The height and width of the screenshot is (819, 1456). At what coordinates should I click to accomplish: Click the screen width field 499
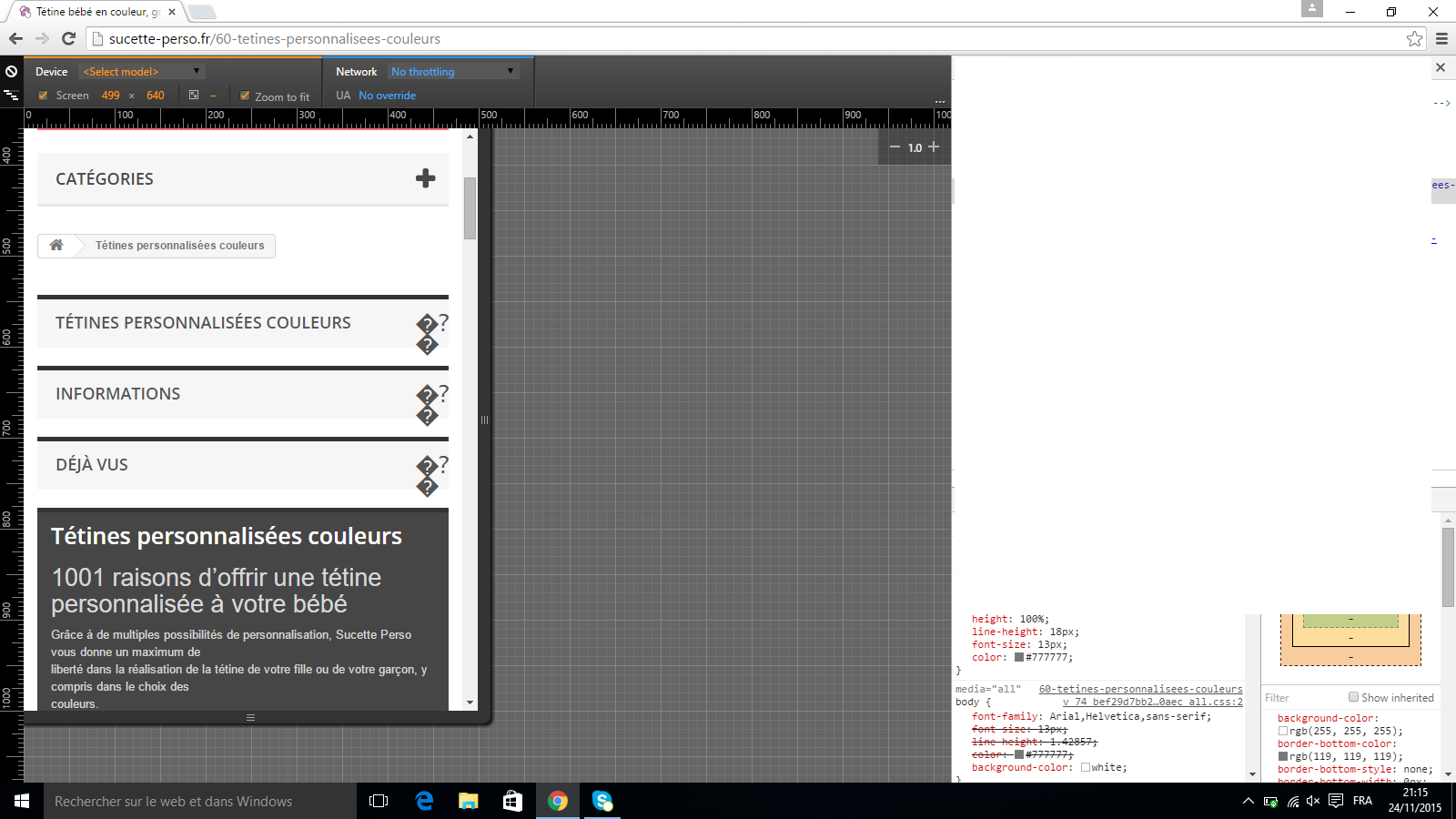[110, 96]
